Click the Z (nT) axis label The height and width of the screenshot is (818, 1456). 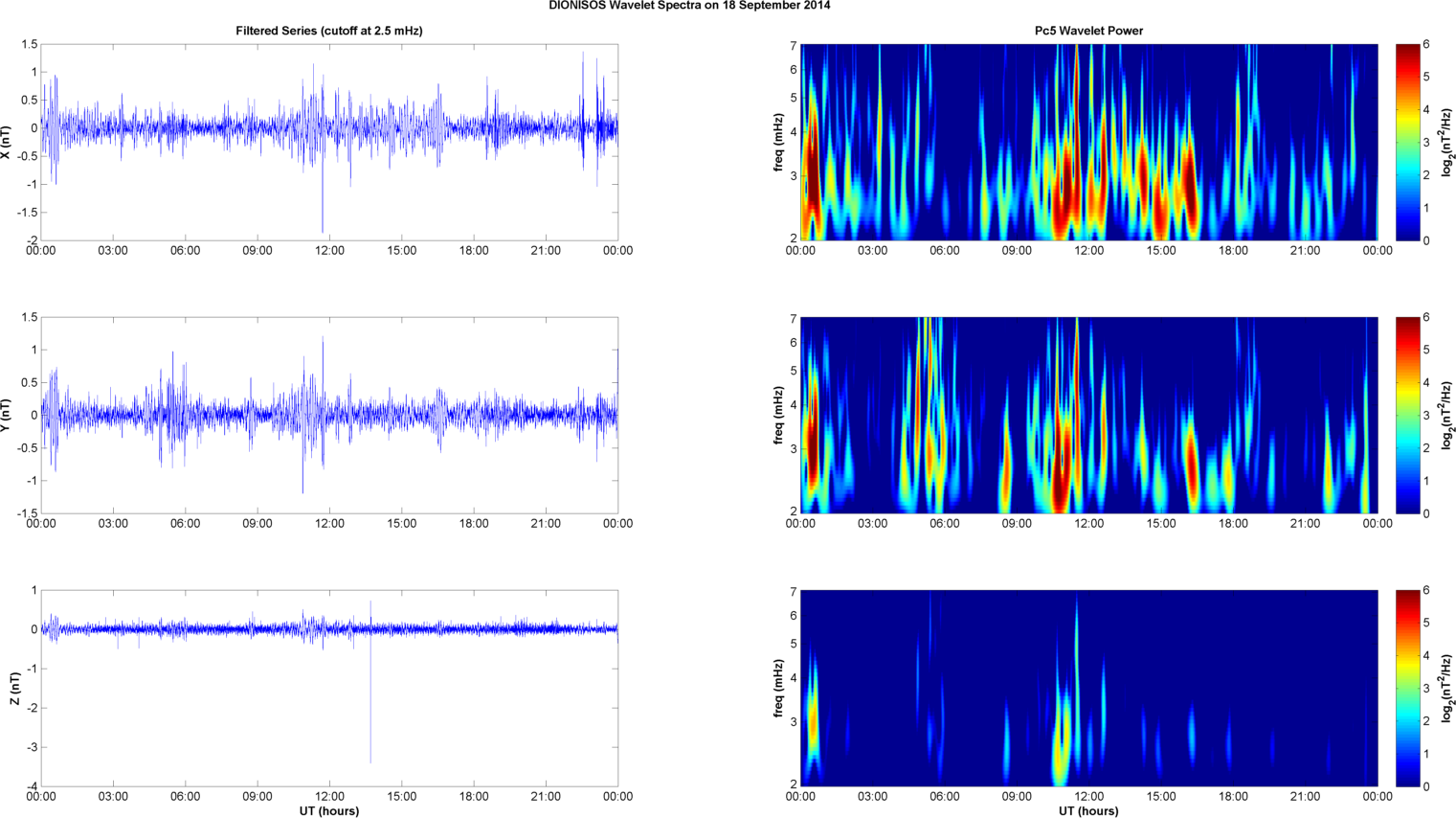(14, 688)
